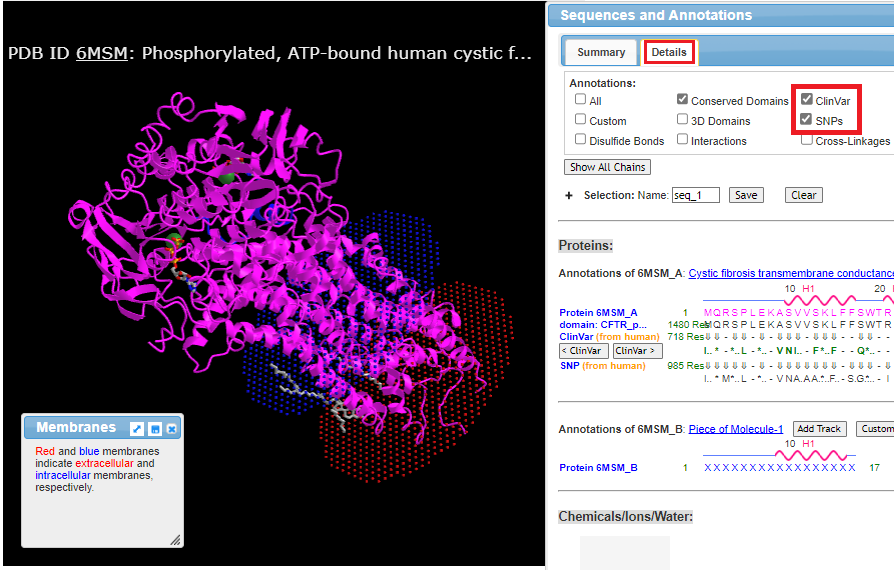Grab the Membranes dialog corner handle

(x=176, y=540)
